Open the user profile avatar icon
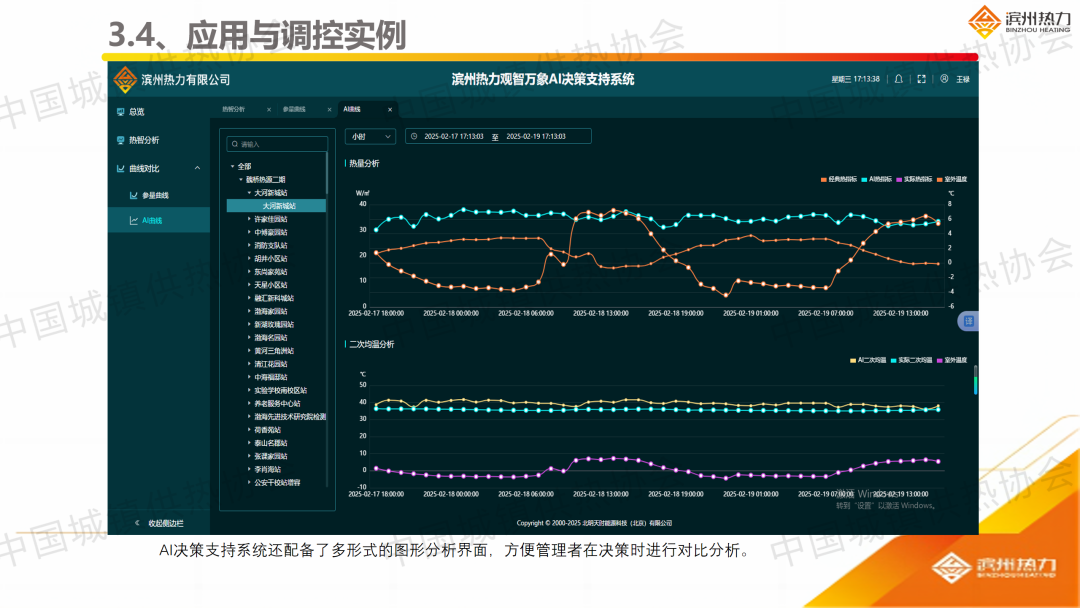 [944, 79]
